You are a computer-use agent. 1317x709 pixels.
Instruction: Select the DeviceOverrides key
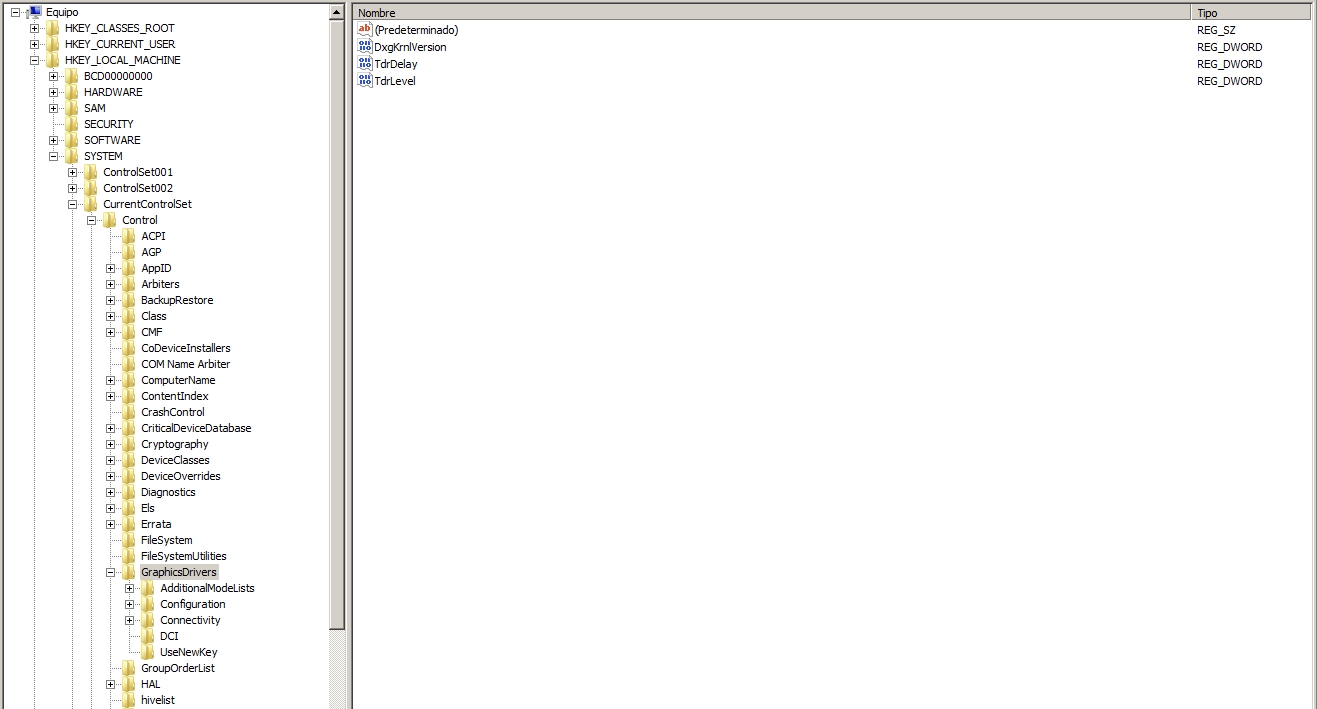(181, 476)
